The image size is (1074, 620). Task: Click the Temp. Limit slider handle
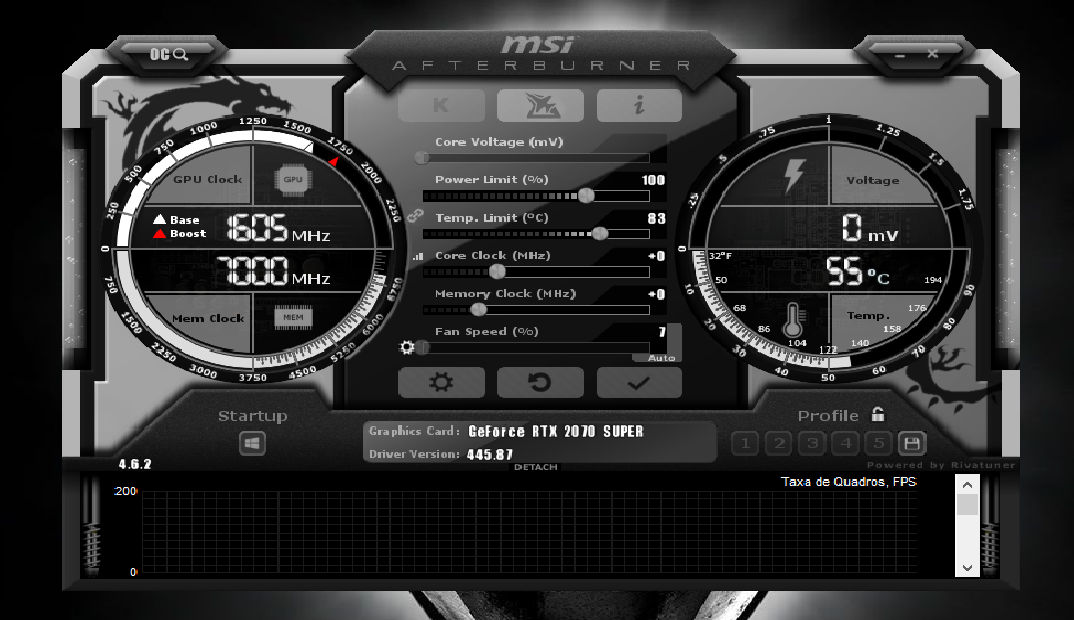(599, 234)
